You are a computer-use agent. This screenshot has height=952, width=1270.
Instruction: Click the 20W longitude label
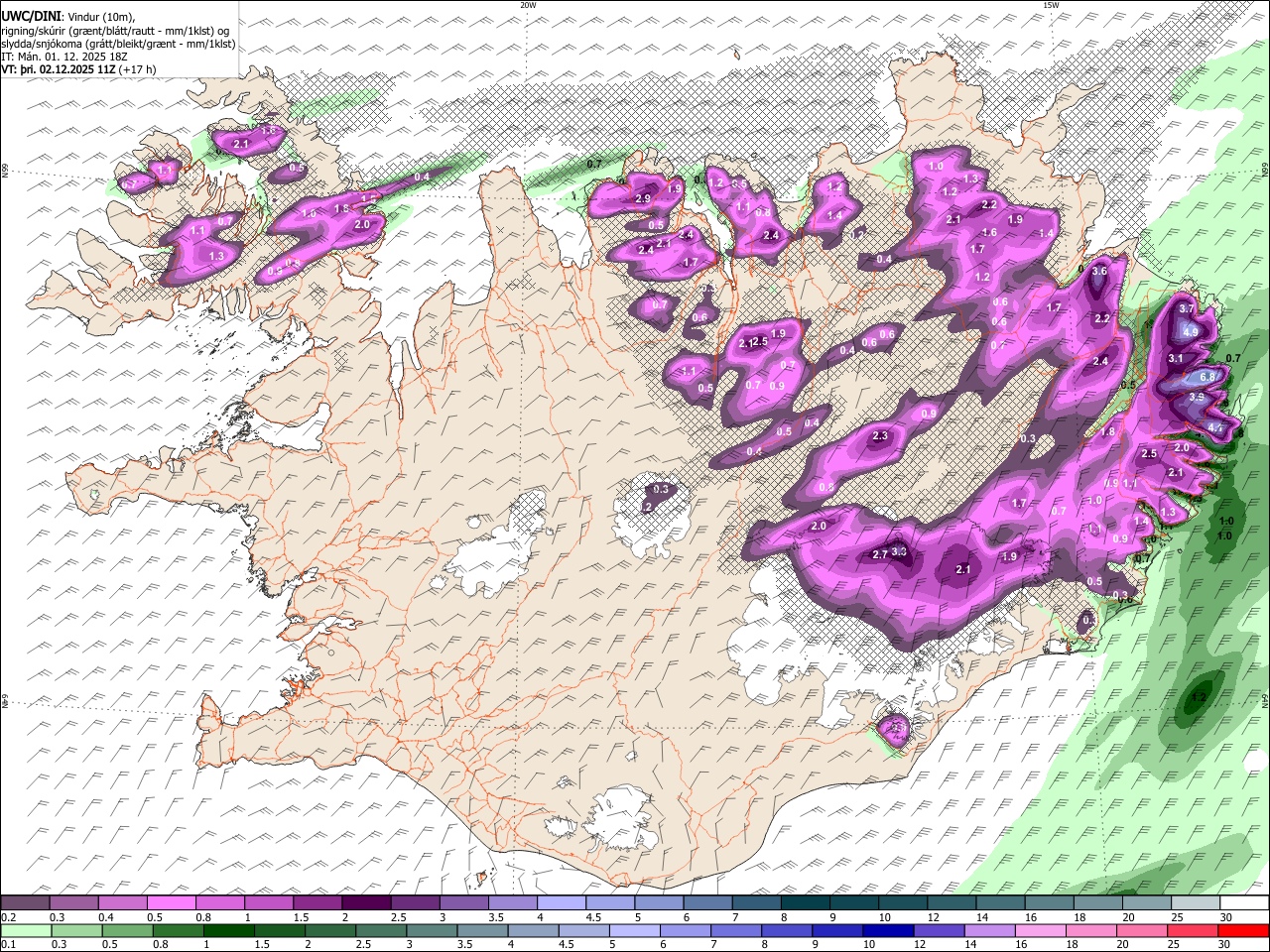tap(528, 5)
